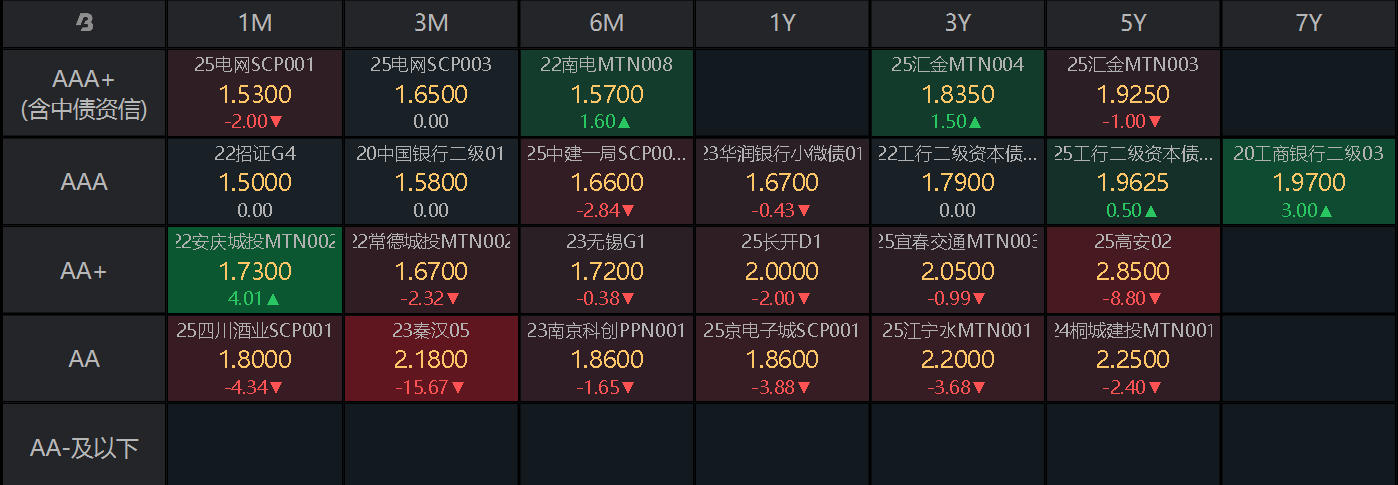Open the 23秦汉05 red cell
Image resolution: width=1398 pixels, height=485 pixels.
[x=431, y=358]
